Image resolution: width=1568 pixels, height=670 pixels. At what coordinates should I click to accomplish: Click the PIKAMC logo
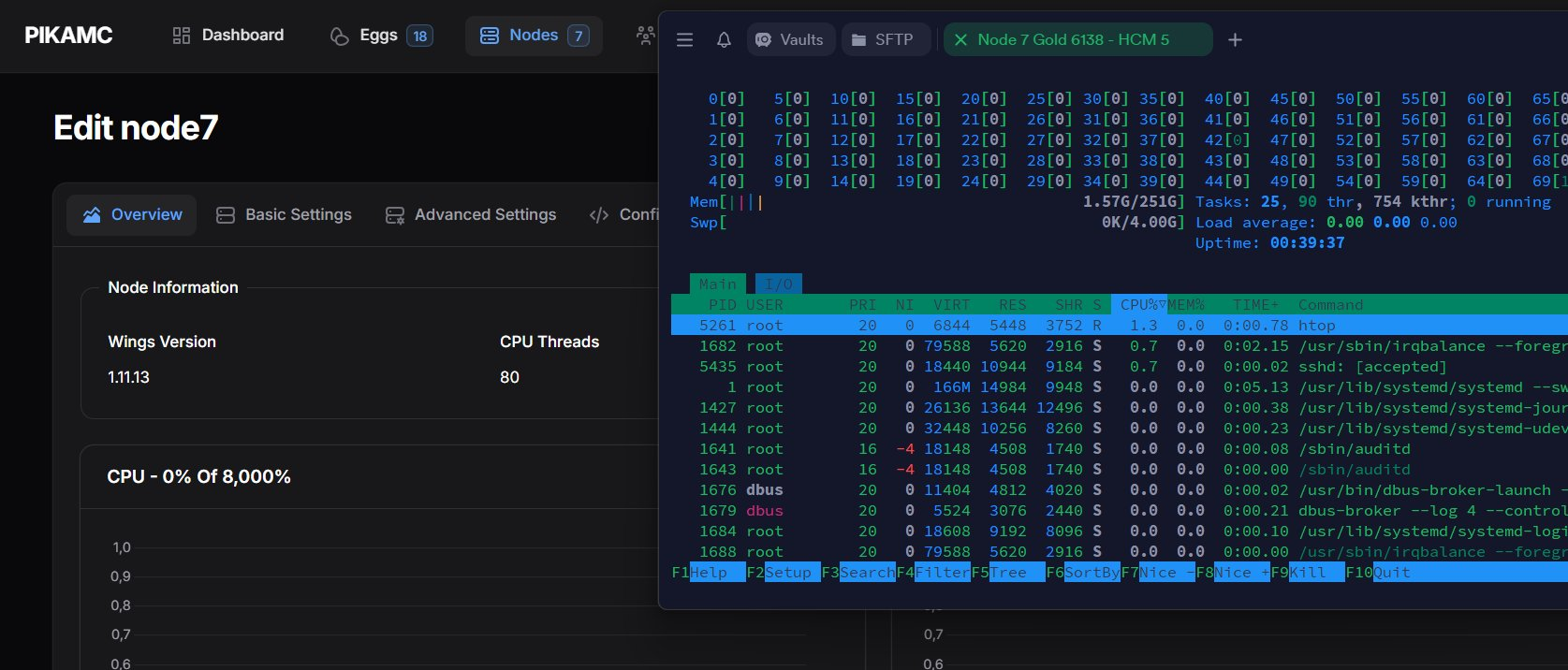coord(68,36)
